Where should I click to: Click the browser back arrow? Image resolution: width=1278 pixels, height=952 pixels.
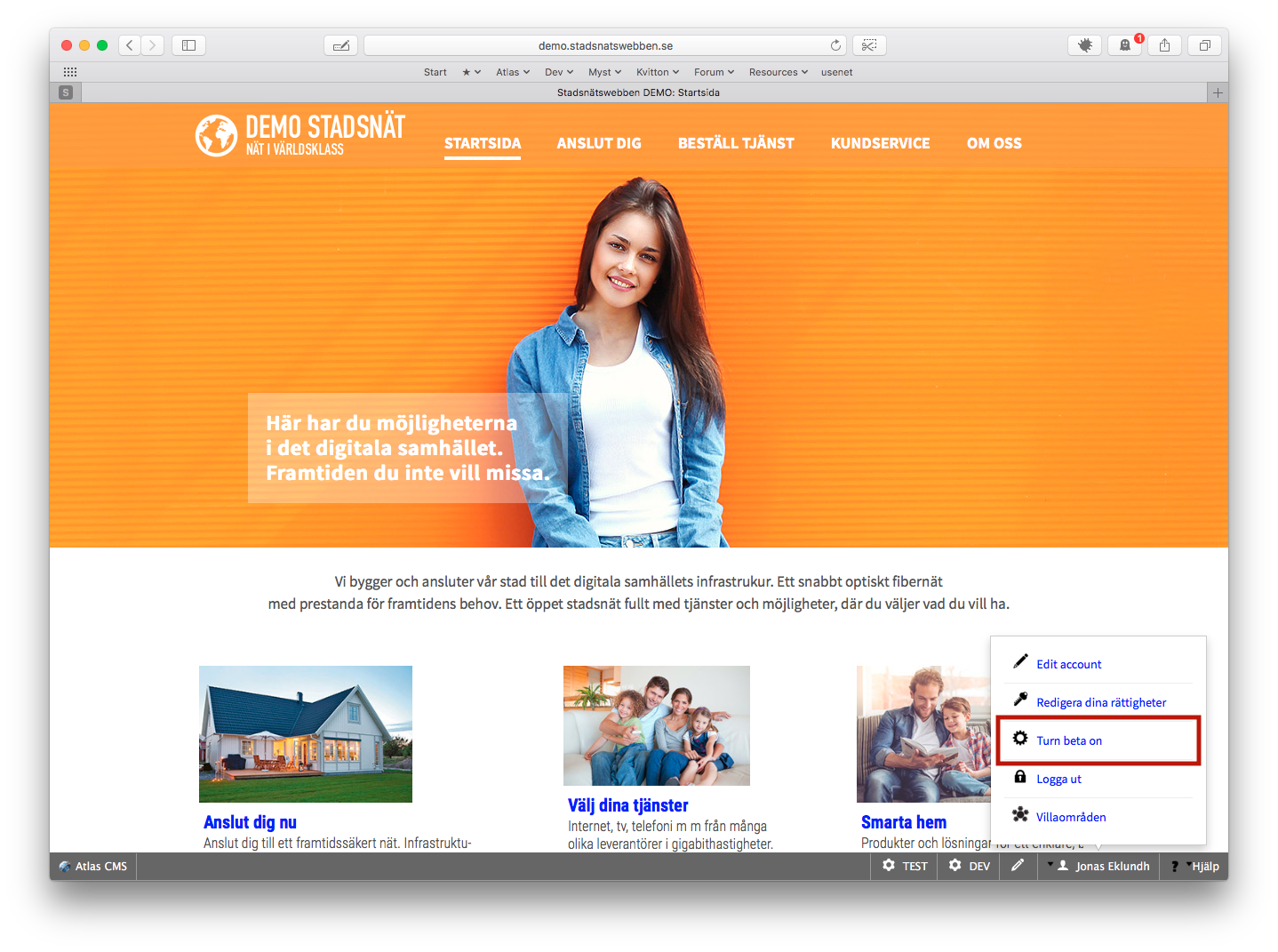pos(130,45)
